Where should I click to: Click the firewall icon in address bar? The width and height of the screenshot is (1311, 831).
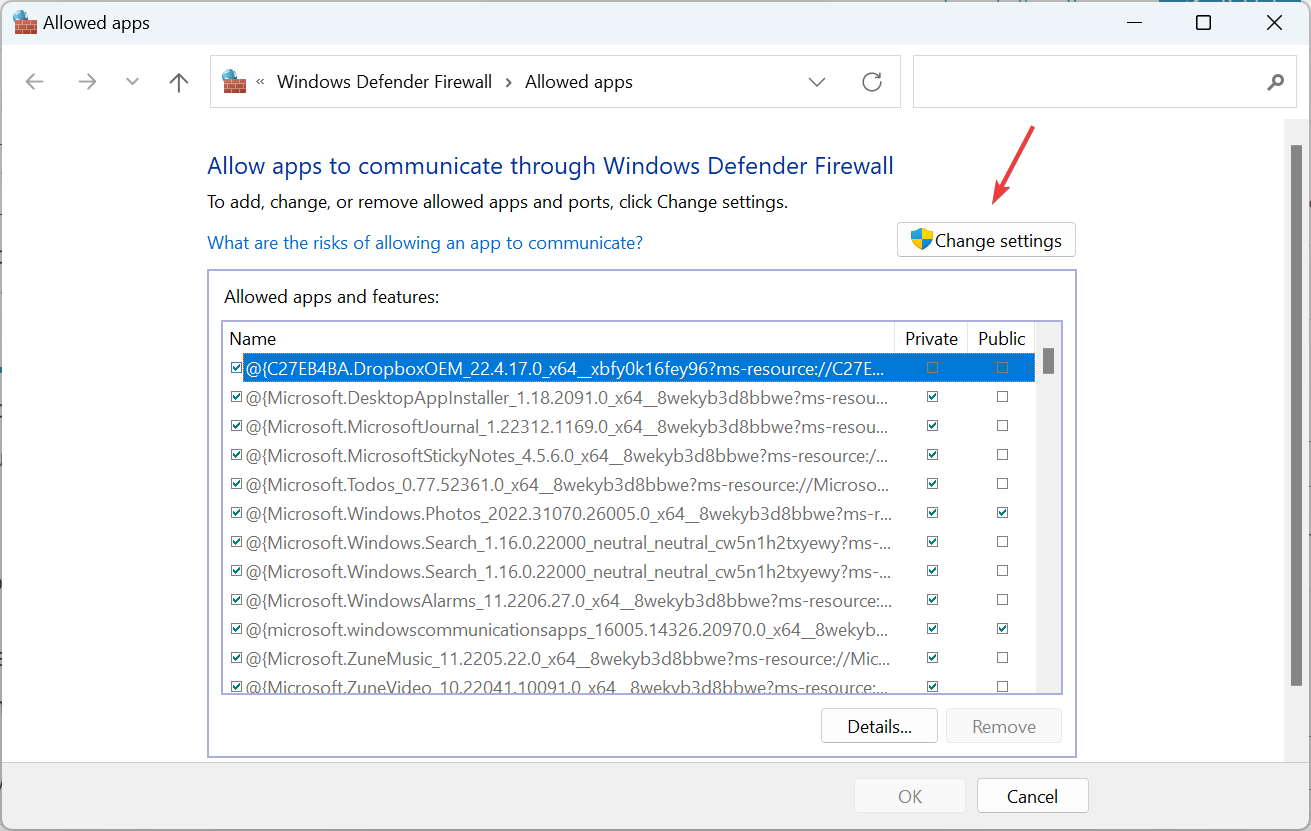tap(234, 81)
